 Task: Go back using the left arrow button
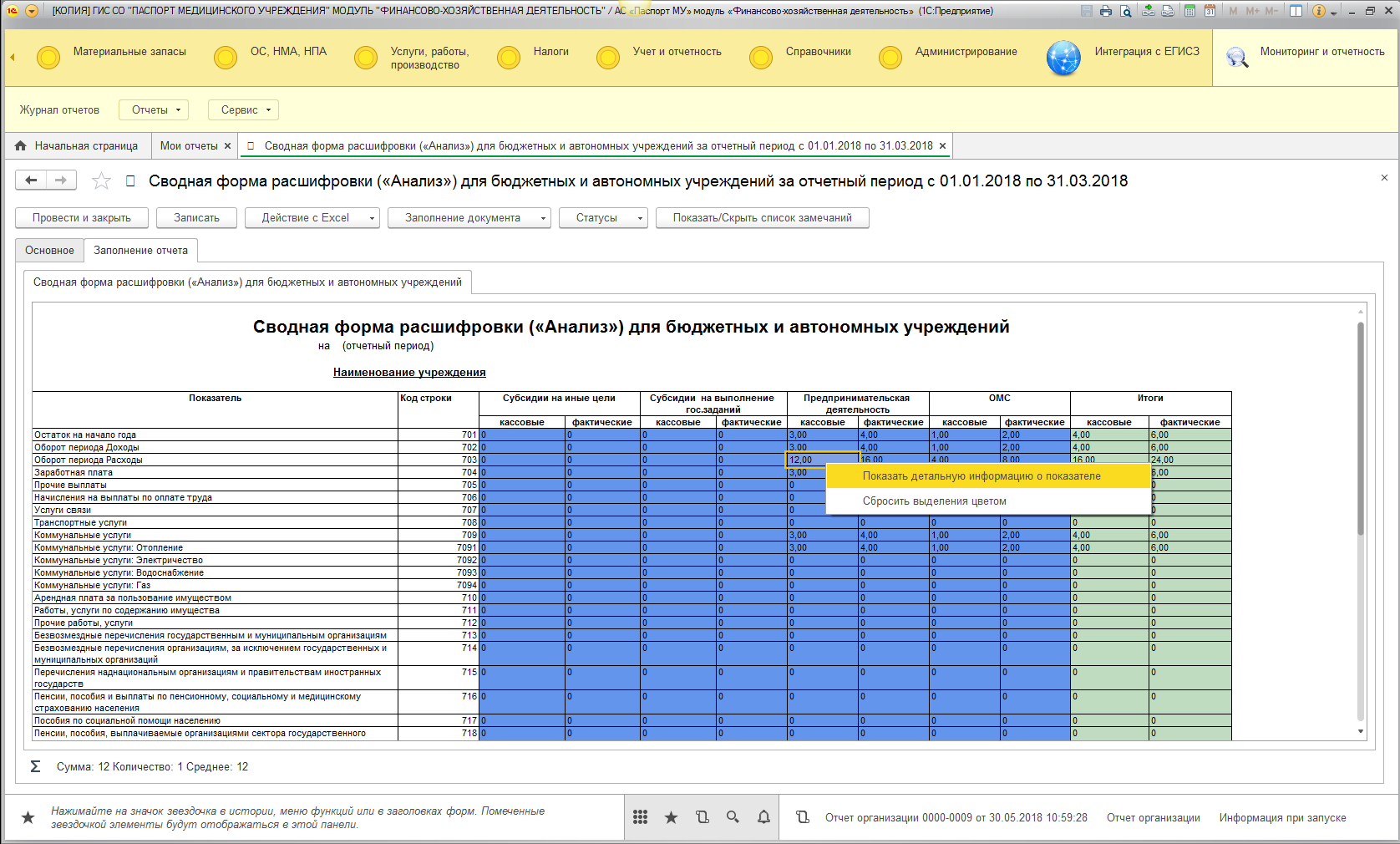(x=31, y=180)
